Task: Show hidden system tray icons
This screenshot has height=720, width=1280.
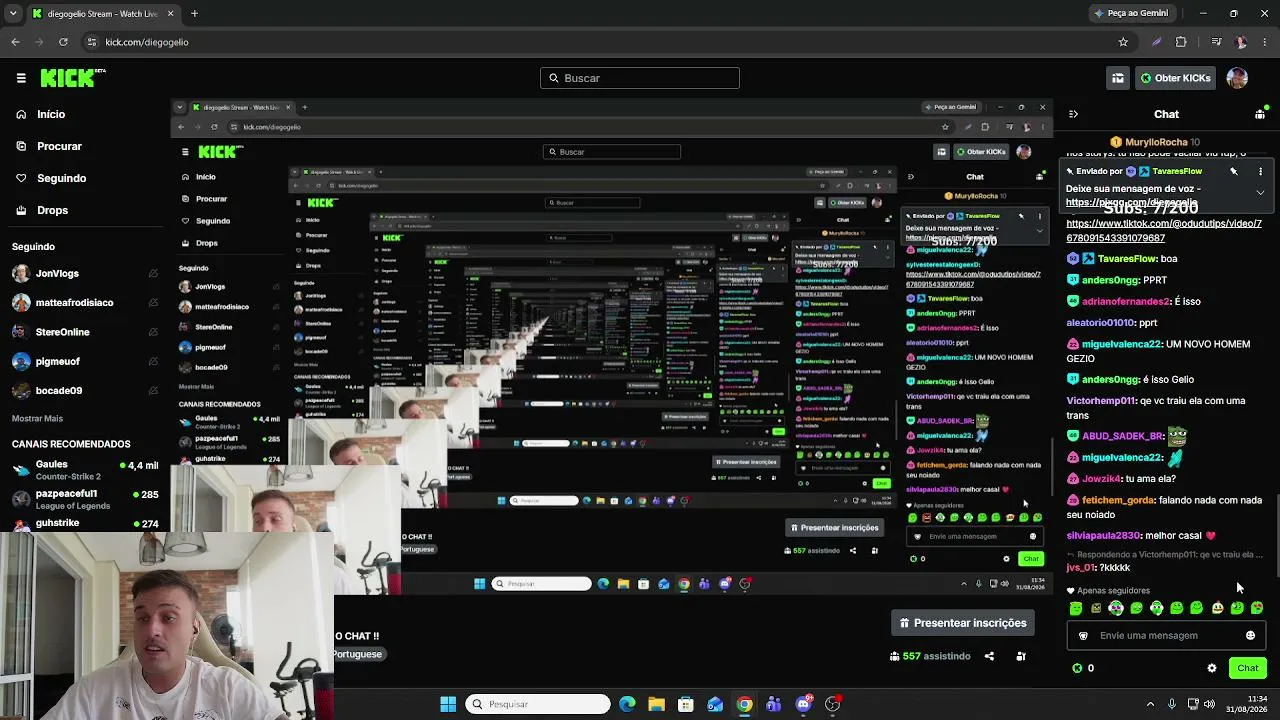Action: click(x=1150, y=704)
